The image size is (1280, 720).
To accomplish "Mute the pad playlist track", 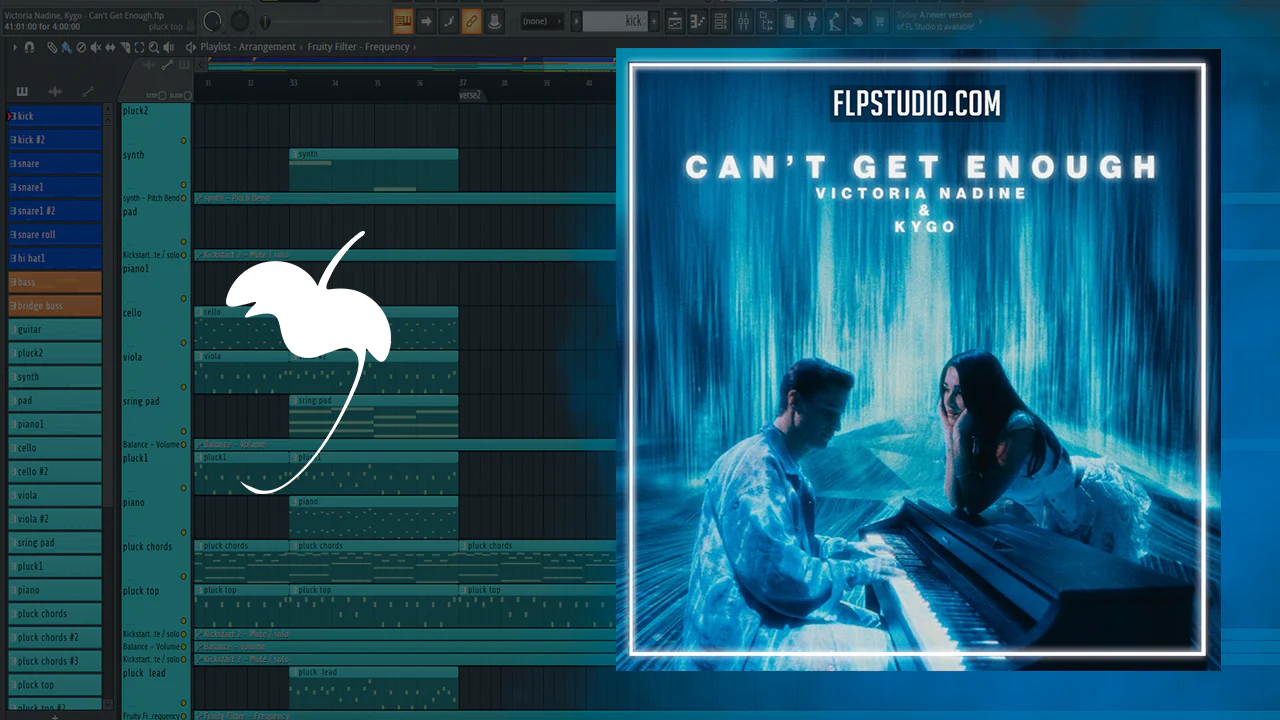I will [x=183, y=242].
